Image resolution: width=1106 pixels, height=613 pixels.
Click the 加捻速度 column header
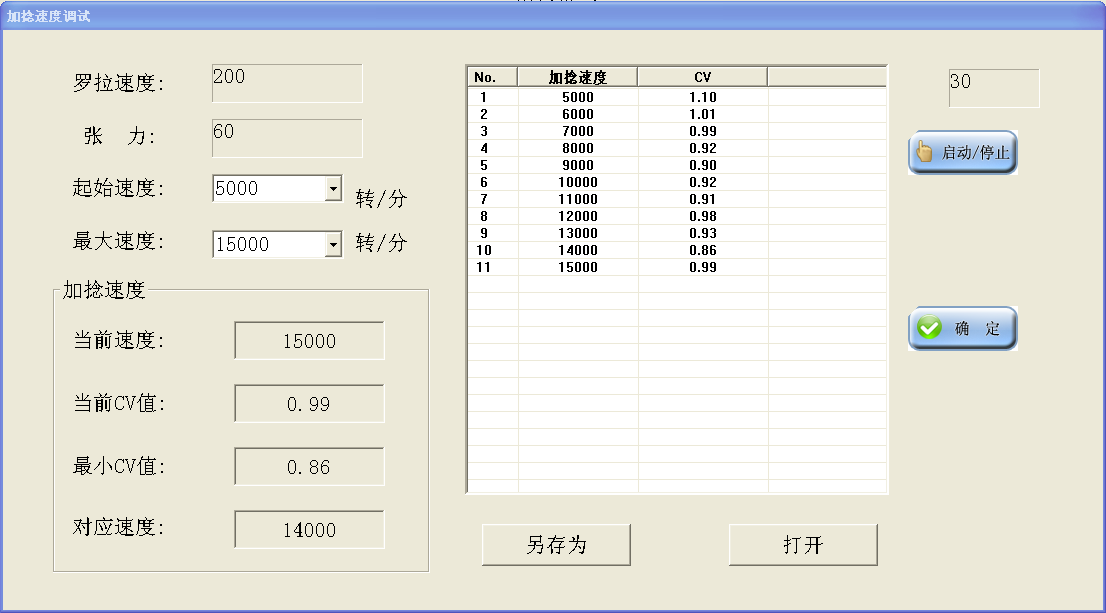point(577,77)
